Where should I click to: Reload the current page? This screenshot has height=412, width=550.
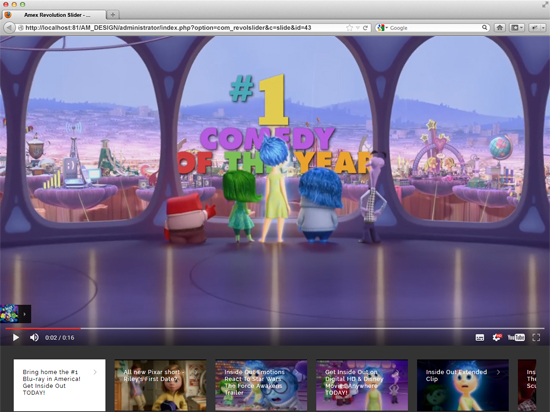click(365, 28)
